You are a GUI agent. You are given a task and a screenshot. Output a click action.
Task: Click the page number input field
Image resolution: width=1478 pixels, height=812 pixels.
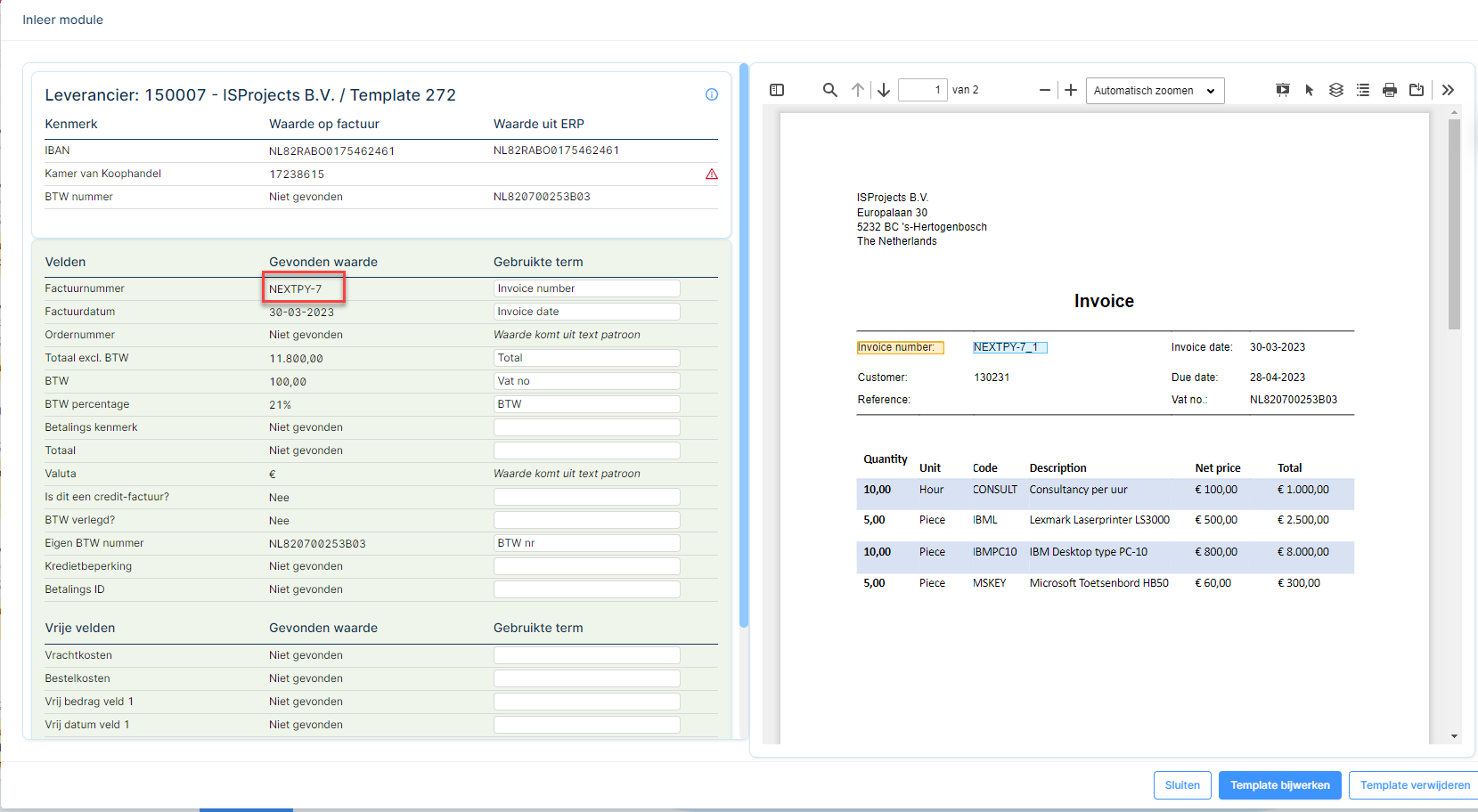(x=922, y=90)
